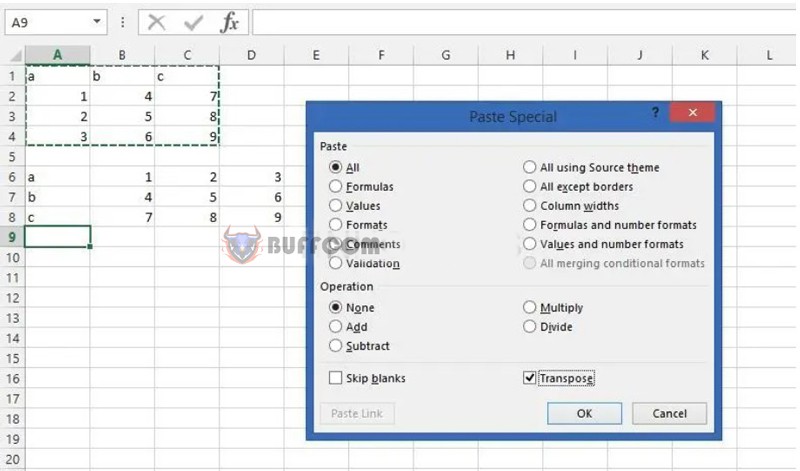
Task: Click the Cancel X icon in formula bar
Action: [156, 22]
